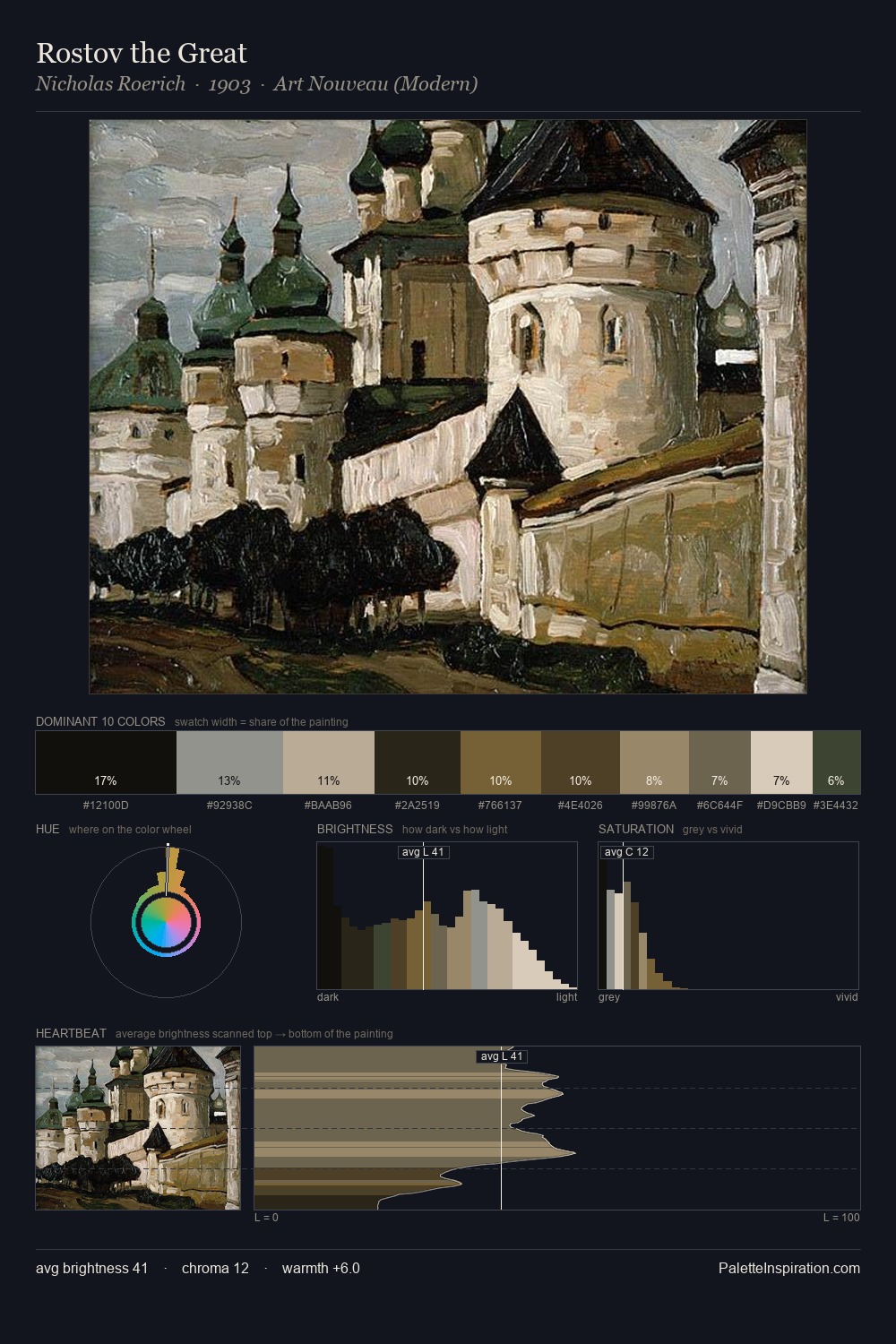Click the hex code '#2A2519' text
Image resolution: width=896 pixels, height=1344 pixels.
[x=417, y=805]
